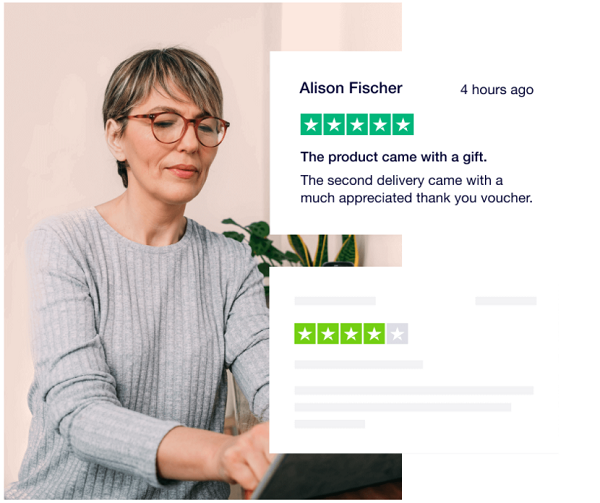
Task: Click the second lime star in lower review
Action: pos(328,334)
